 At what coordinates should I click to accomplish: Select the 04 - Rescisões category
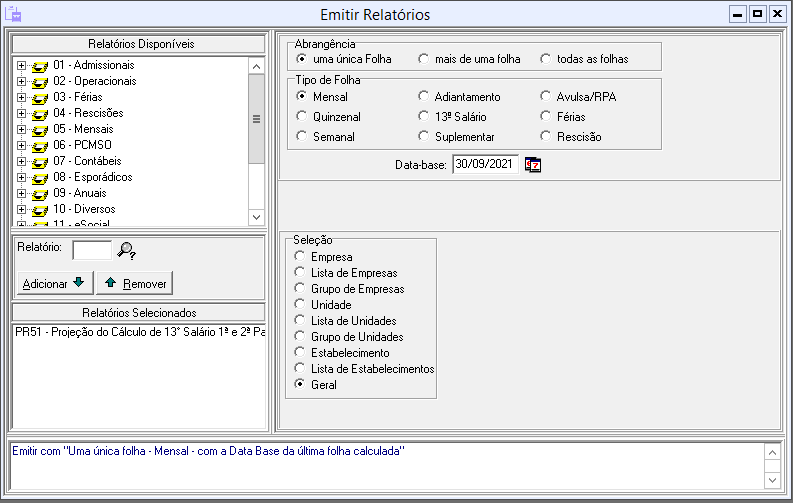87,113
